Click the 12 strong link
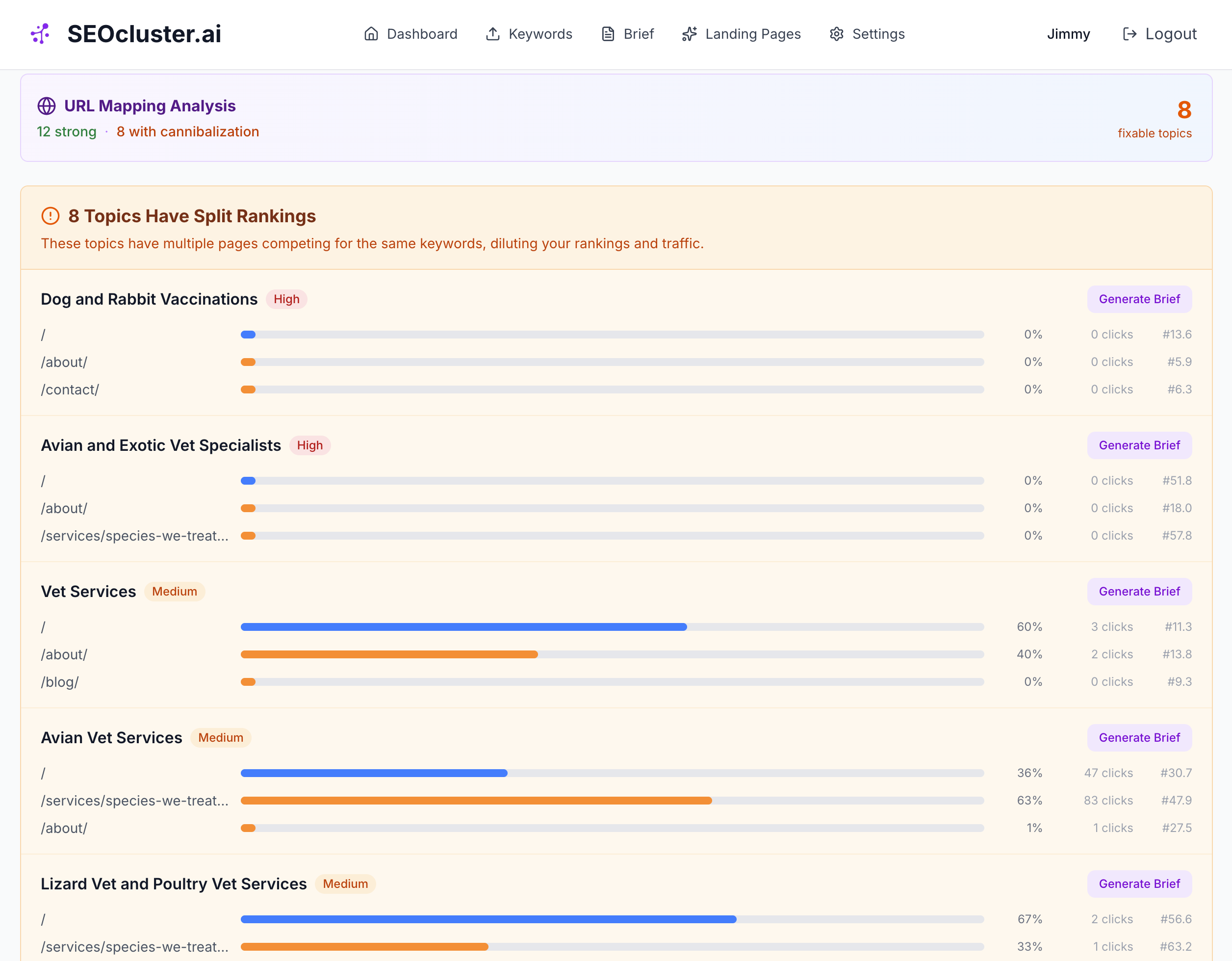The width and height of the screenshot is (1232, 961). [67, 131]
